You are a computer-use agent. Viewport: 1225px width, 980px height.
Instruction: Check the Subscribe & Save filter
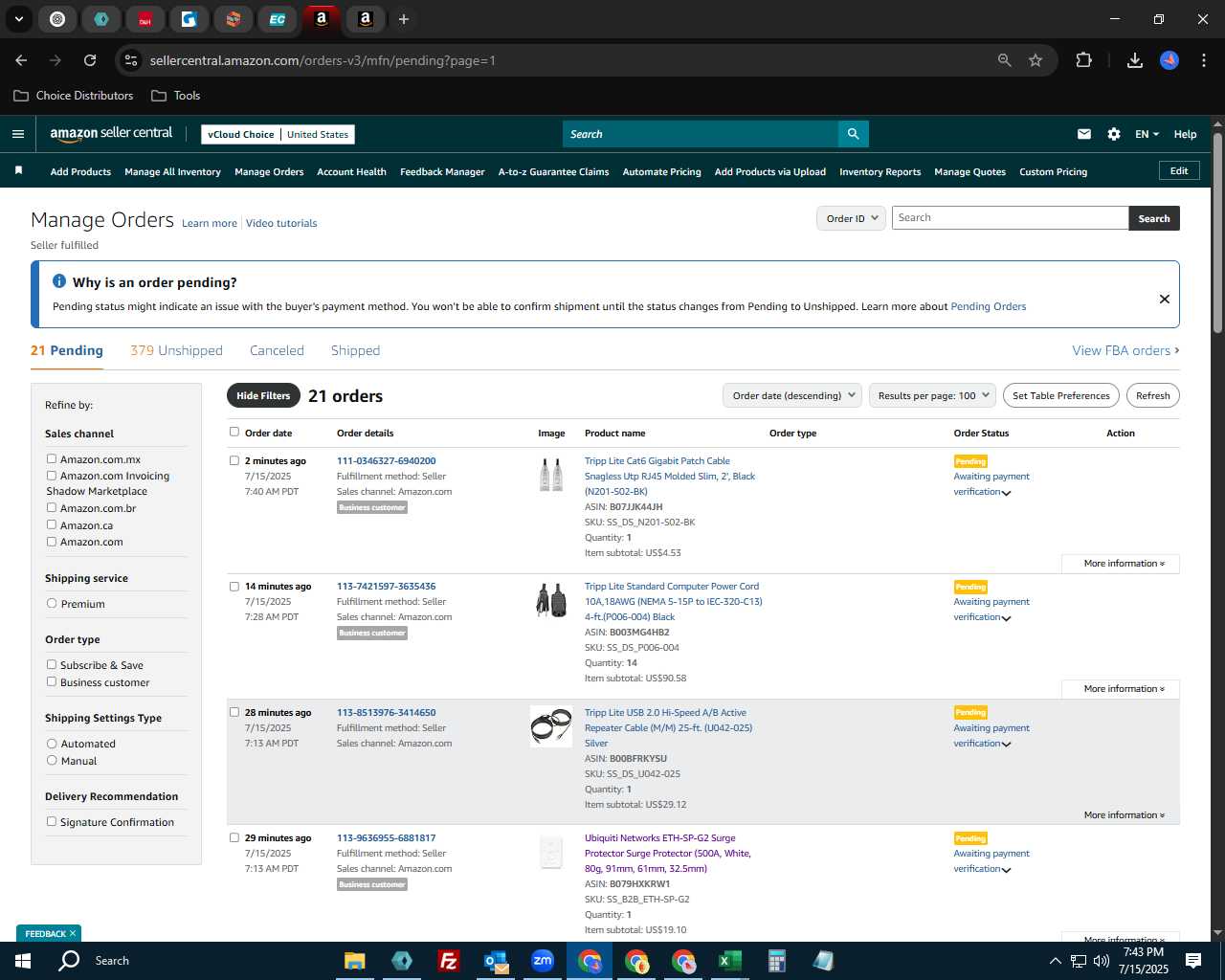click(x=52, y=665)
